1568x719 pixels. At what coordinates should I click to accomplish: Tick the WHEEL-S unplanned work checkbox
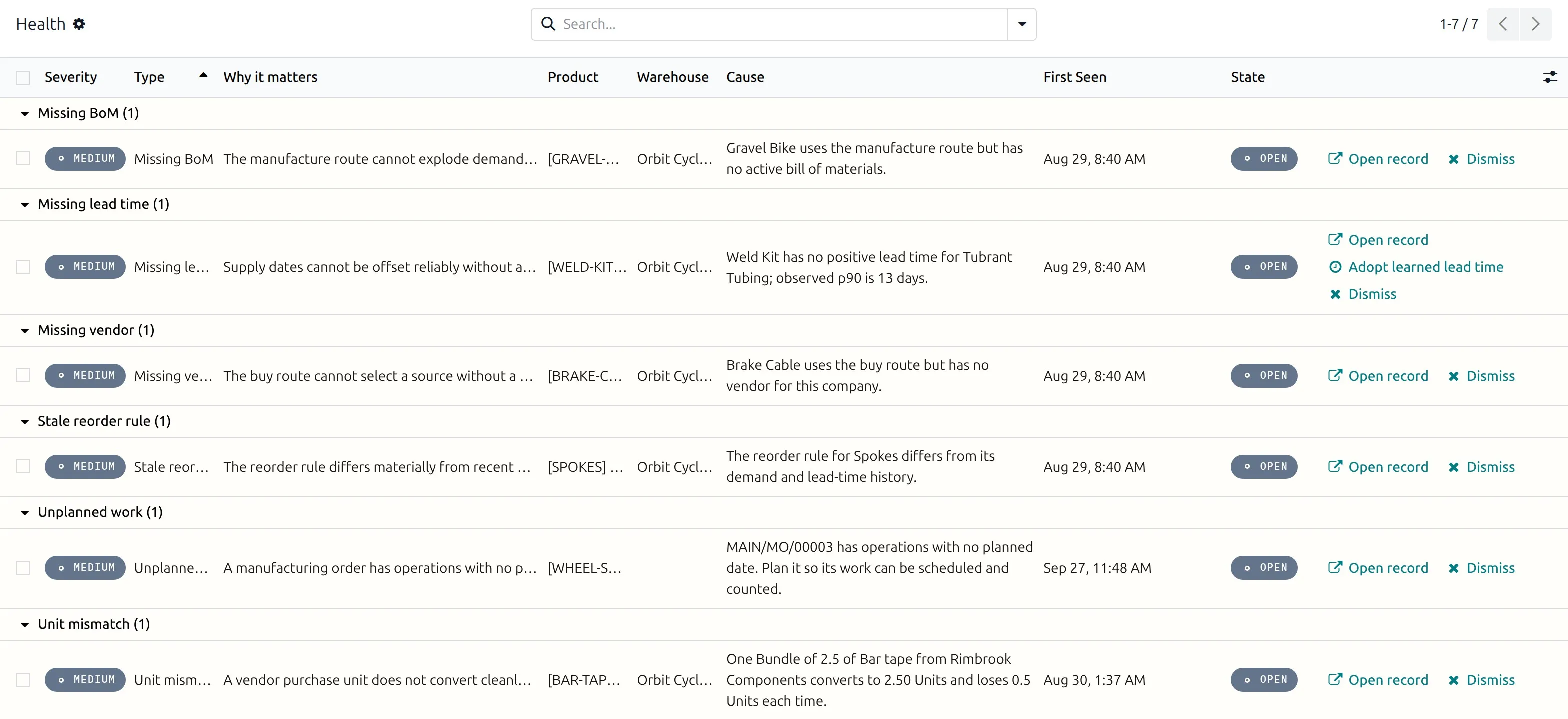(23, 568)
